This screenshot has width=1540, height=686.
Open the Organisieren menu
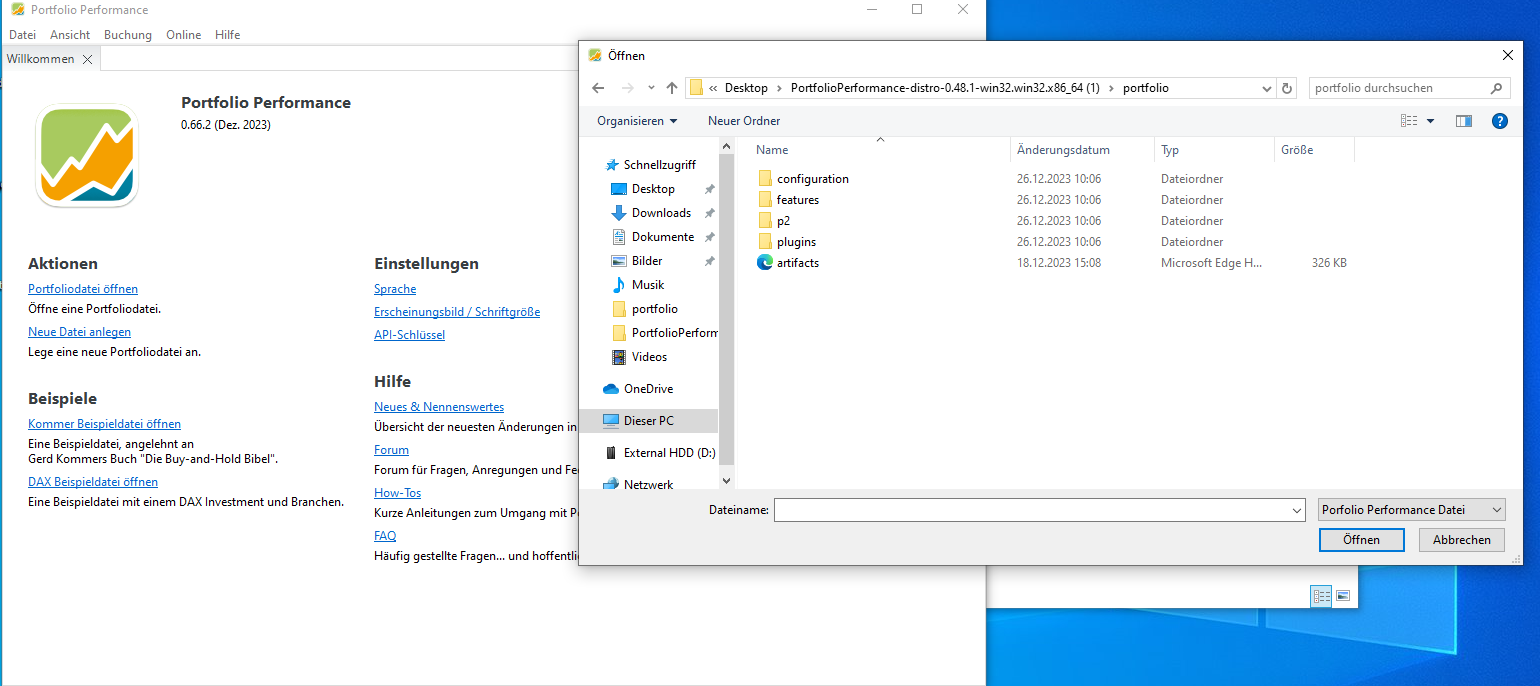click(637, 121)
